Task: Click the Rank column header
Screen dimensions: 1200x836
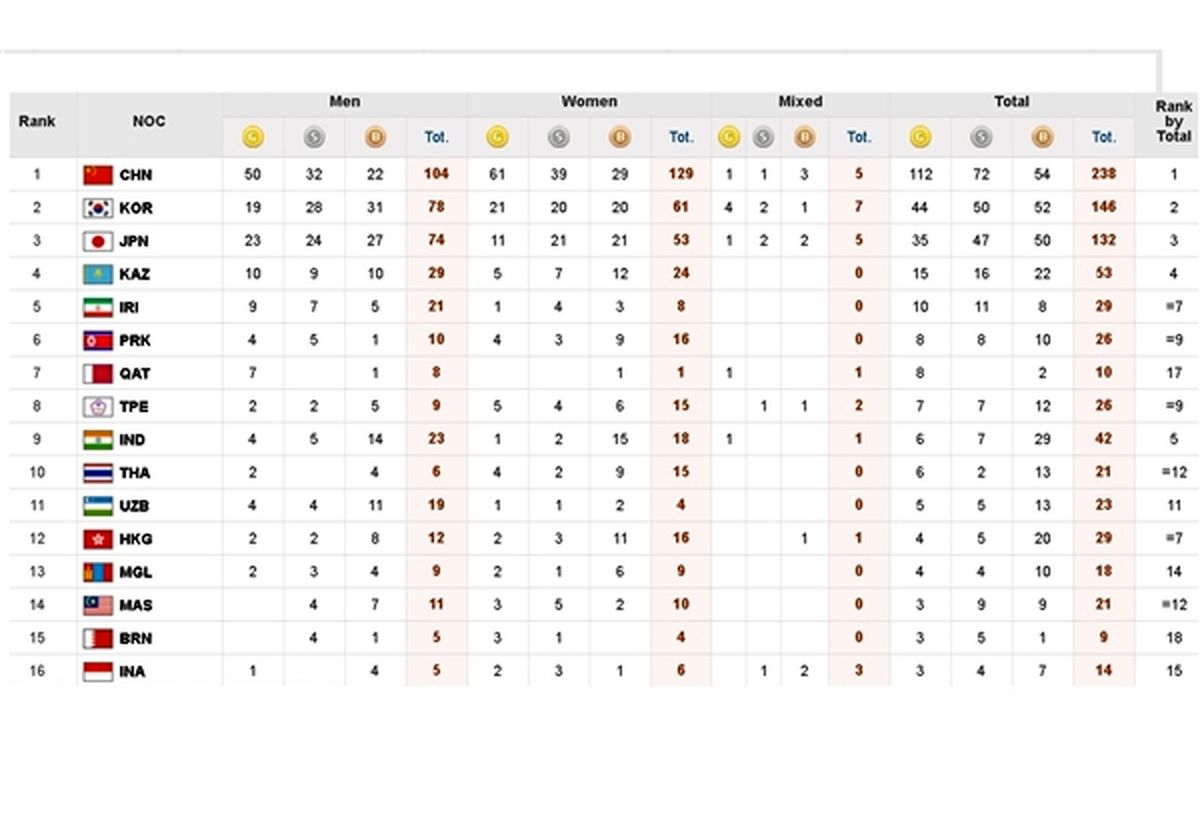Action: click(x=37, y=122)
